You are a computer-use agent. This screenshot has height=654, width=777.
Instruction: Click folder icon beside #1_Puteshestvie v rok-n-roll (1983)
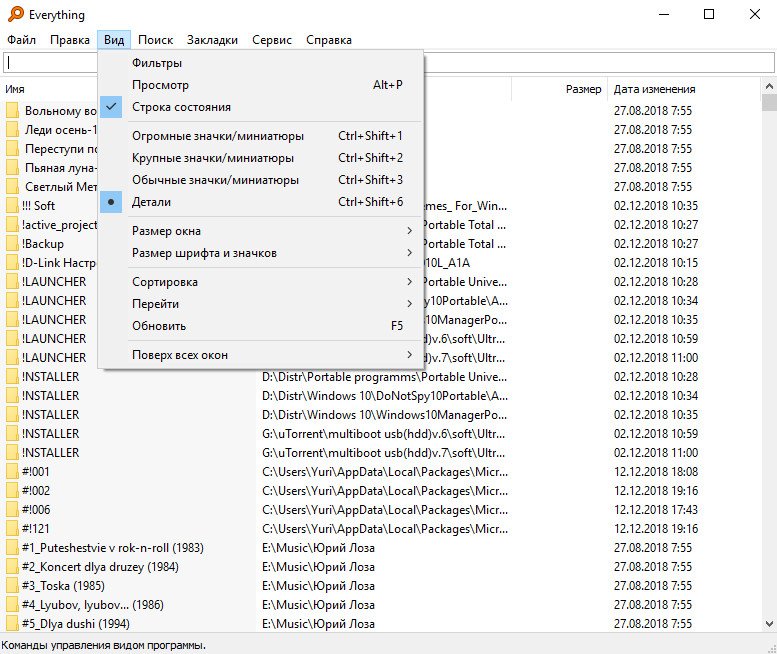click(12, 548)
